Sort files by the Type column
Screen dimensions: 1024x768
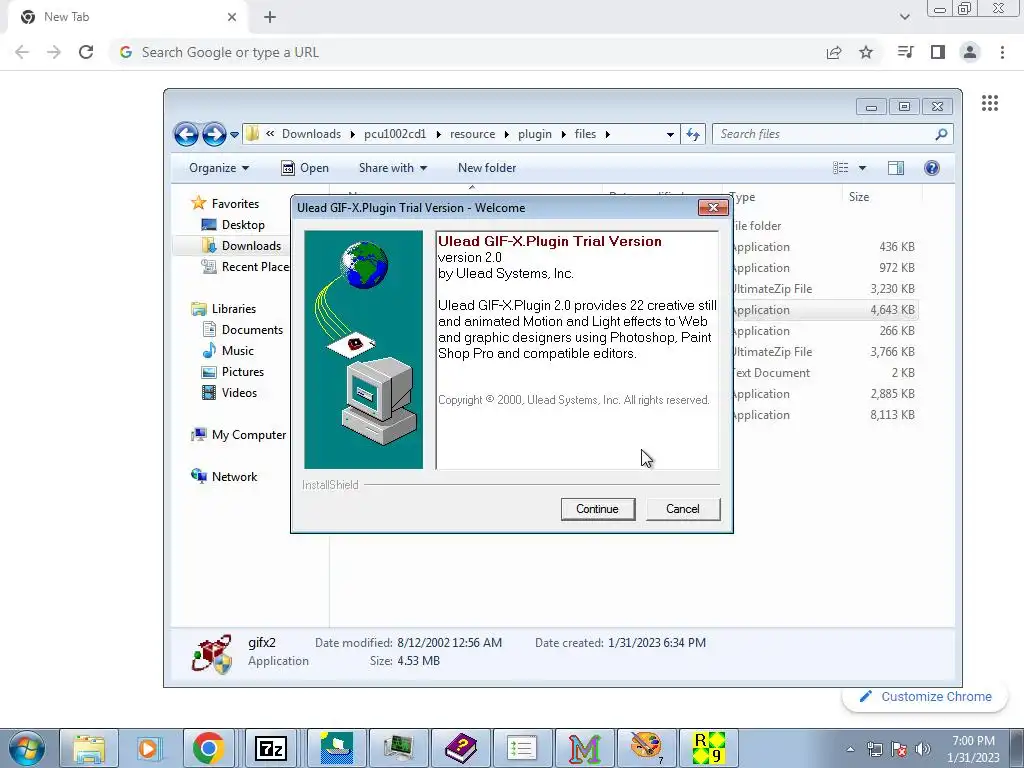[784, 197]
